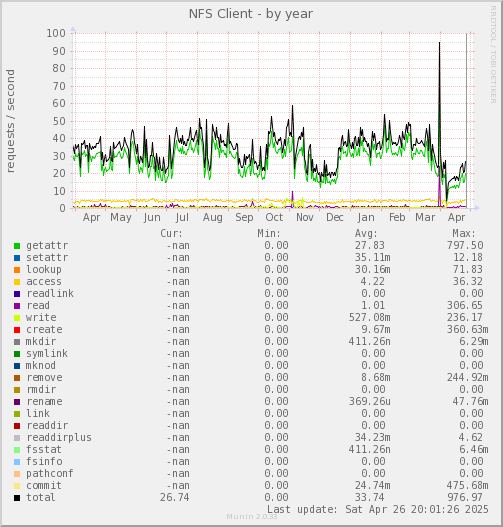Click the graph title NFS Client - by year

click(x=251, y=14)
